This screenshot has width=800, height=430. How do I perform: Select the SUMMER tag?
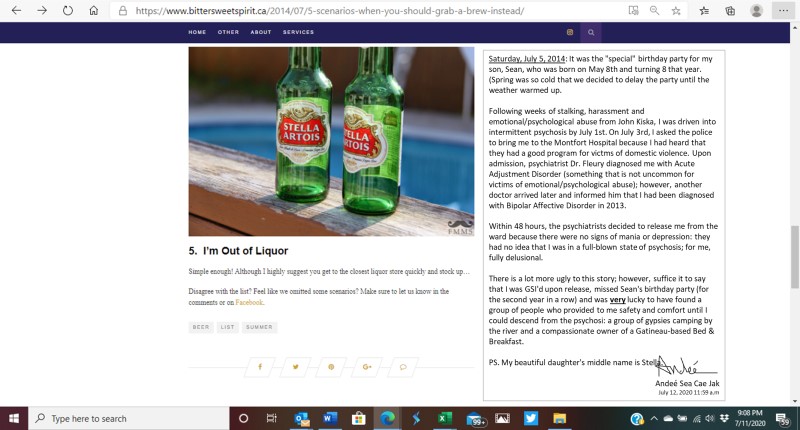point(259,327)
